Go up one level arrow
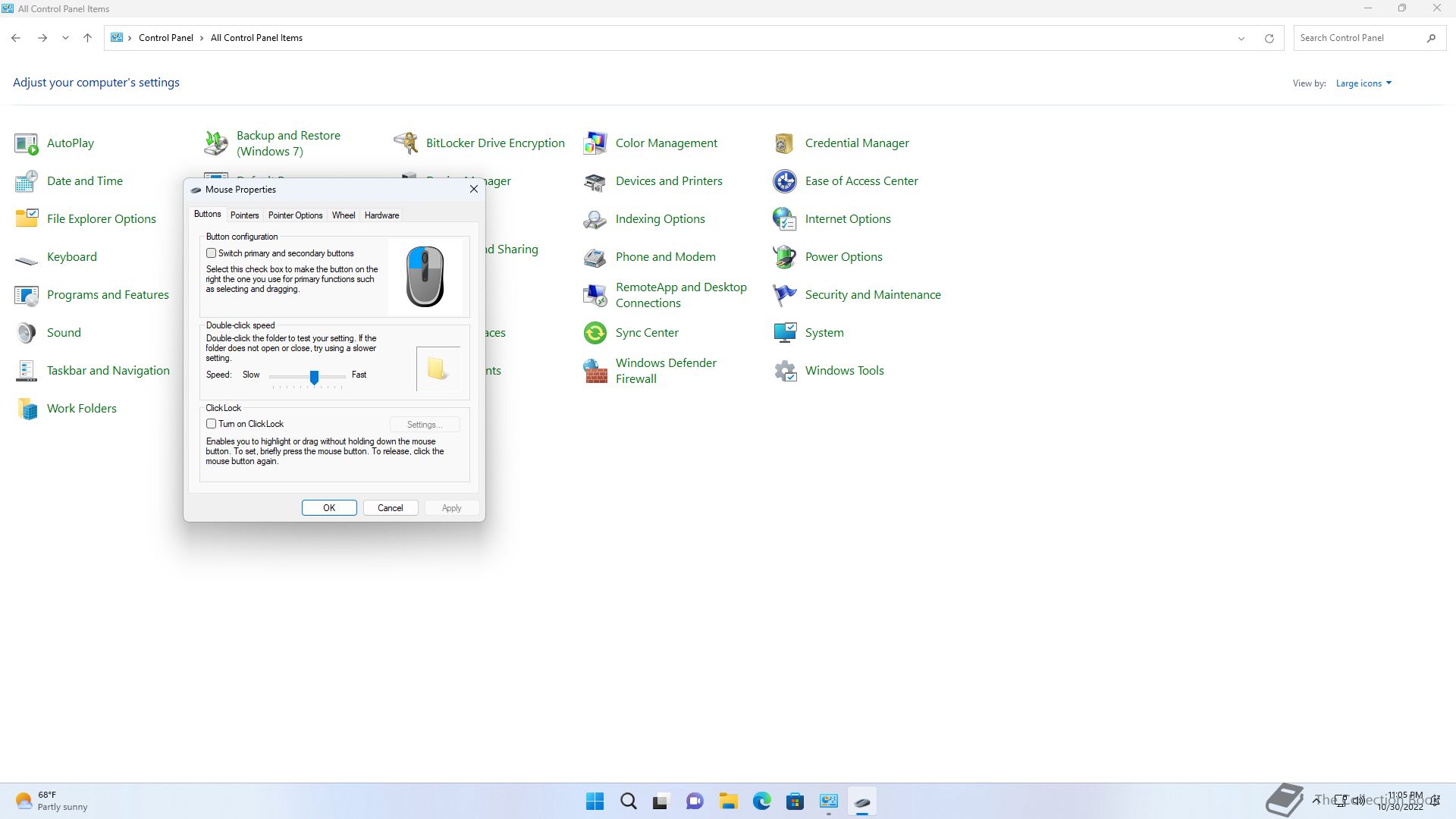Viewport: 1456px width, 819px height. [87, 38]
